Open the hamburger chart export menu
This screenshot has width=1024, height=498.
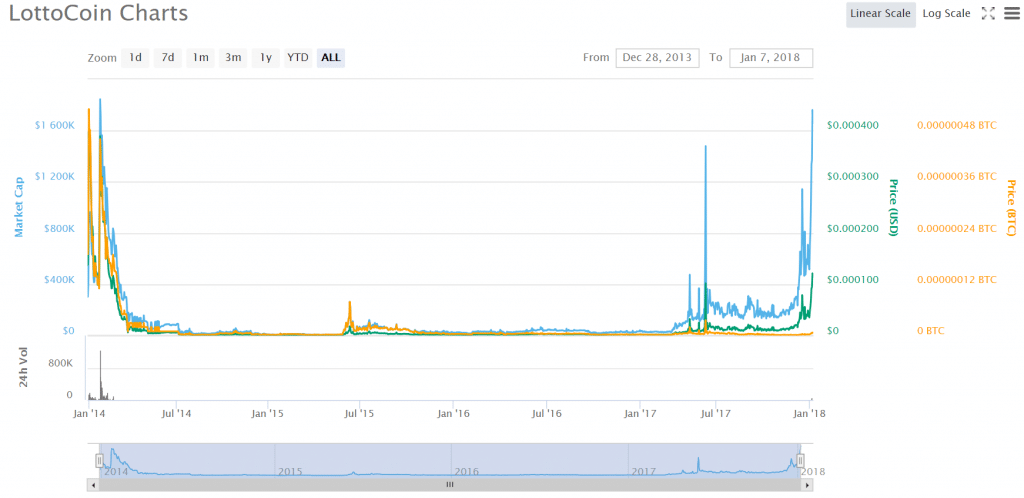(x=1010, y=13)
